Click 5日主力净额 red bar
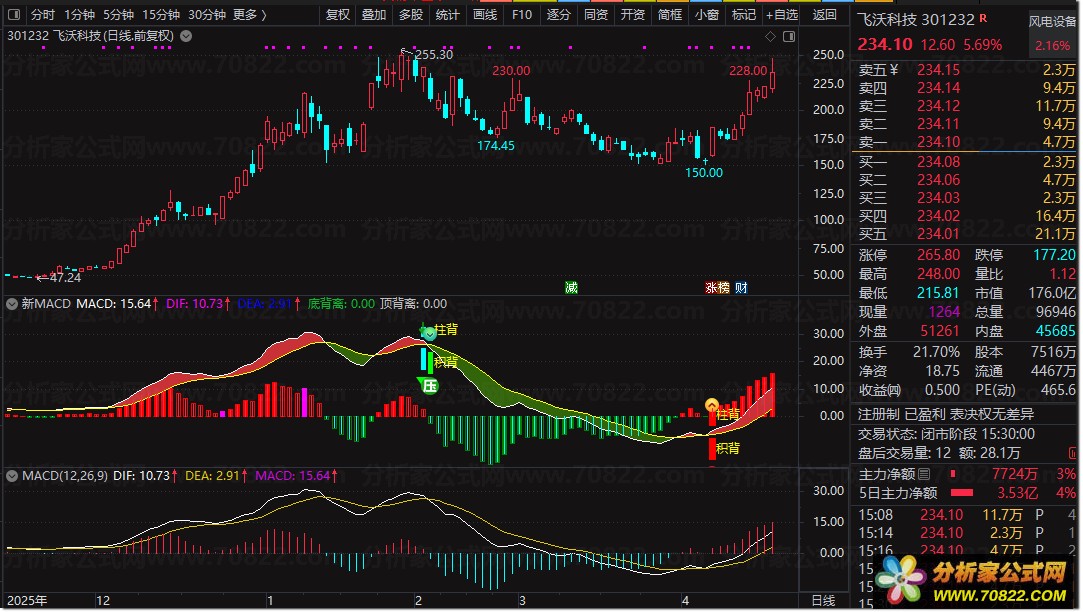This screenshot has width=1083, height=612. pos(961,493)
